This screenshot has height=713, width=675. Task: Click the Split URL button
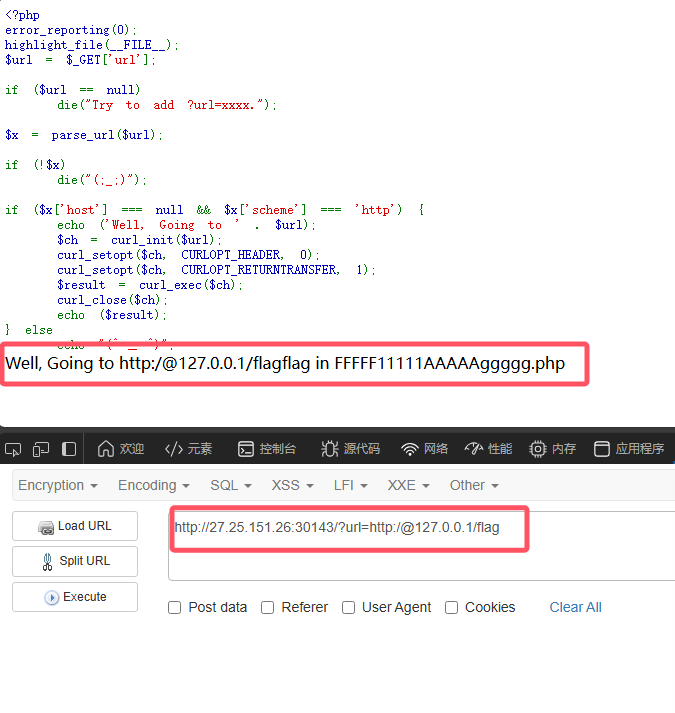75,561
